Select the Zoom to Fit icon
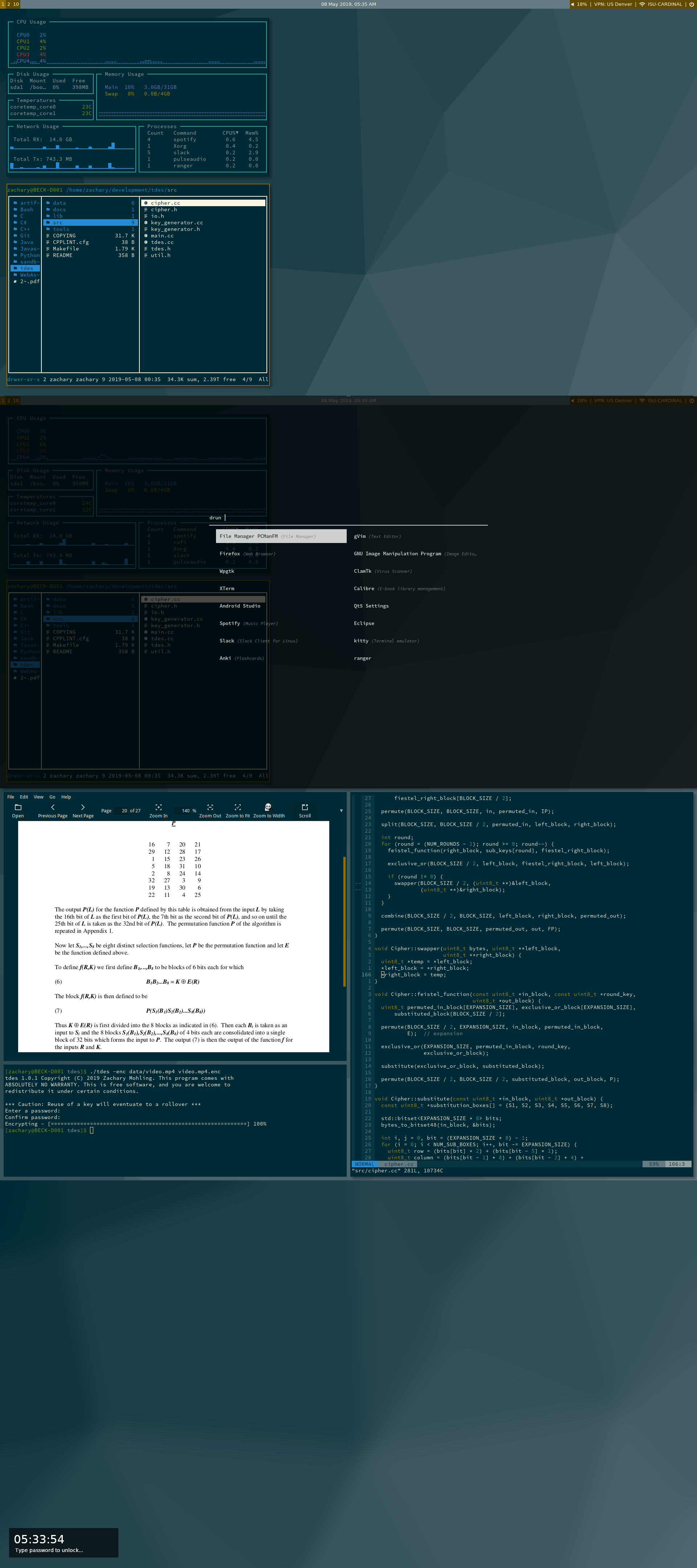This screenshot has width=697, height=1568. pyautogui.click(x=237, y=807)
